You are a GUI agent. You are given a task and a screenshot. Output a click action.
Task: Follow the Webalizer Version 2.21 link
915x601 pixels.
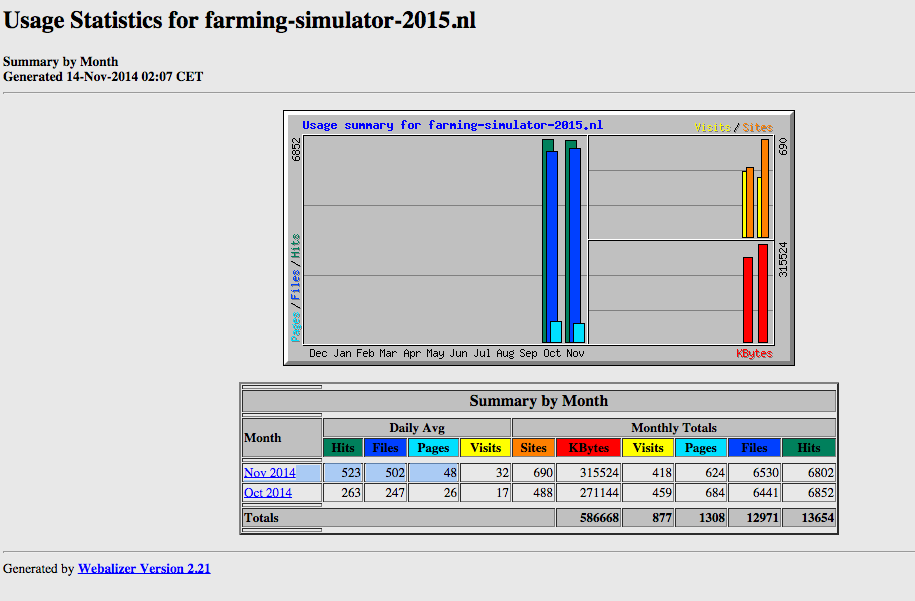(x=144, y=568)
